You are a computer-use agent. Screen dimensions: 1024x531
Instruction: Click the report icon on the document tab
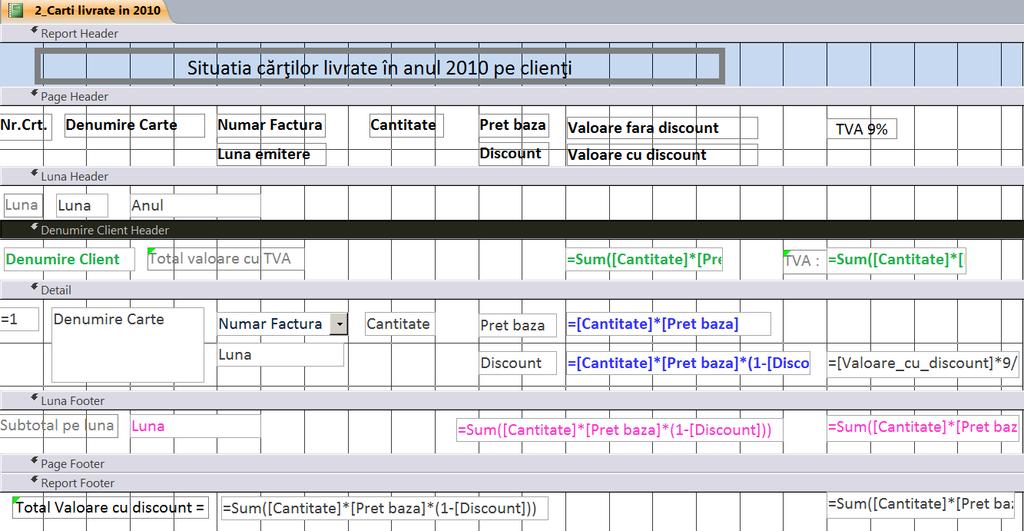[x=15, y=10]
